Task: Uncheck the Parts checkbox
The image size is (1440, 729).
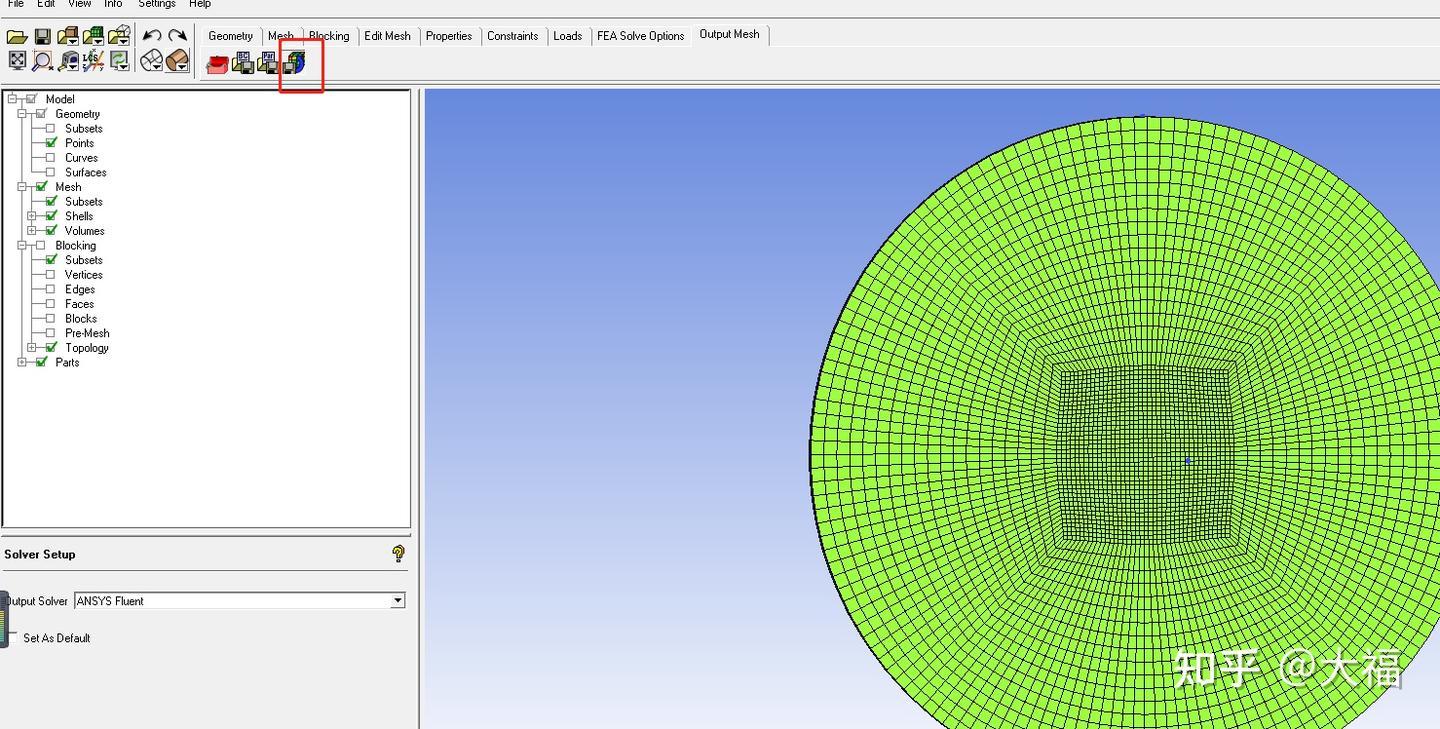Action: [x=41, y=362]
